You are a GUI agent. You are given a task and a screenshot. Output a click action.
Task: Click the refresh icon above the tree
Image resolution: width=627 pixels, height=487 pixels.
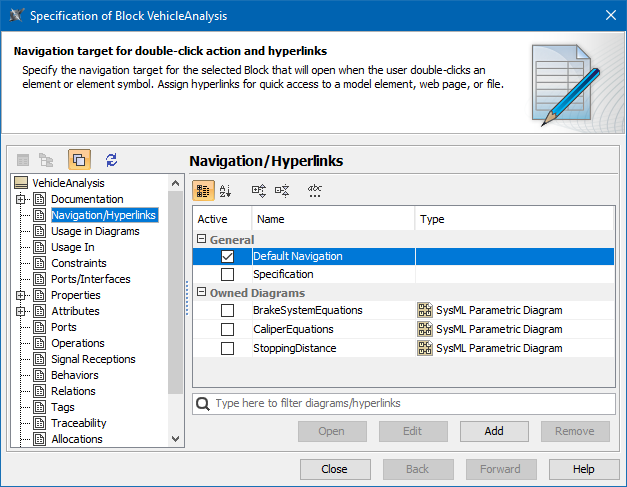click(x=111, y=160)
